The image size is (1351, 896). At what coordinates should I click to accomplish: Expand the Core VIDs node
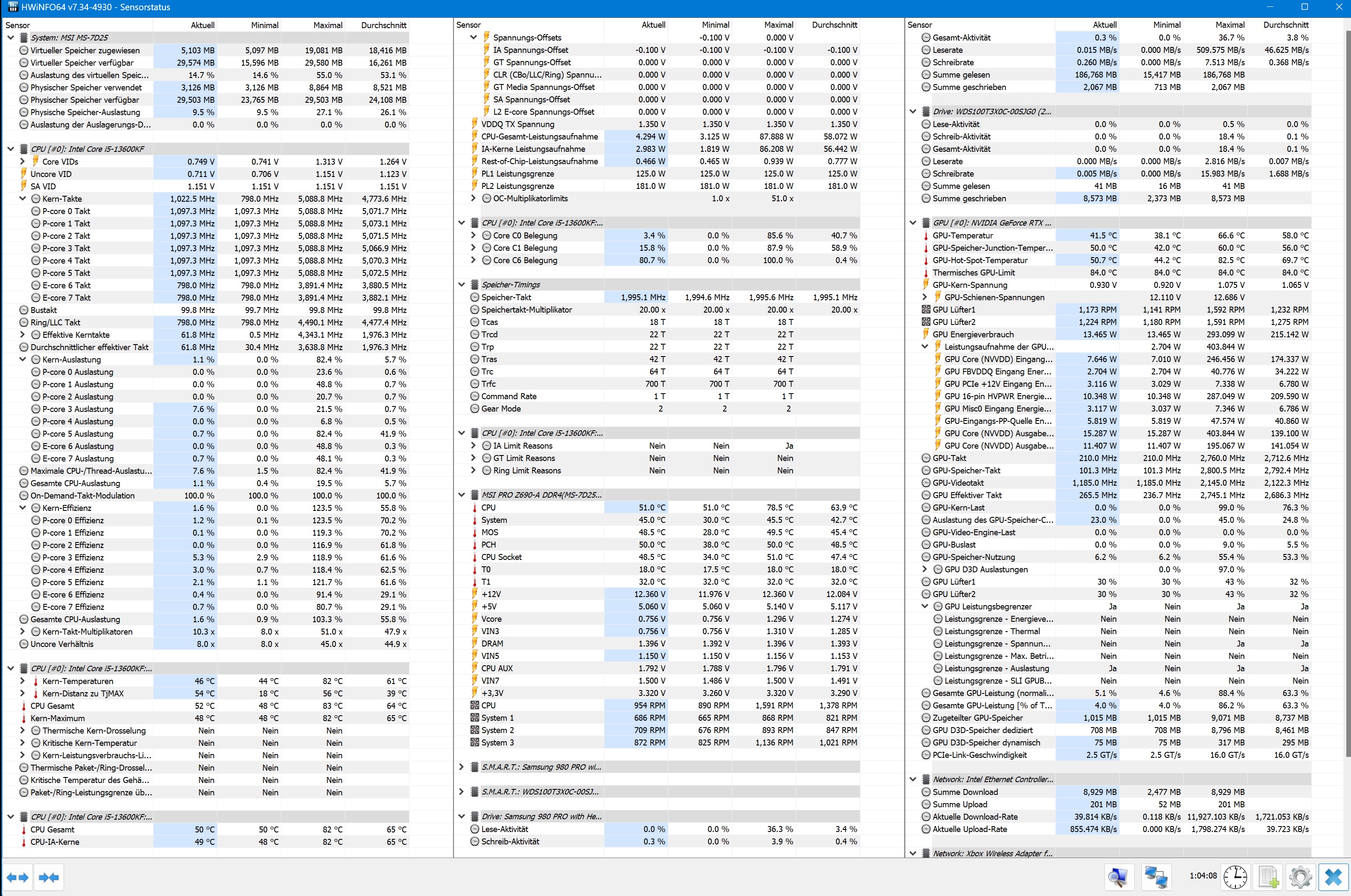[x=23, y=162]
